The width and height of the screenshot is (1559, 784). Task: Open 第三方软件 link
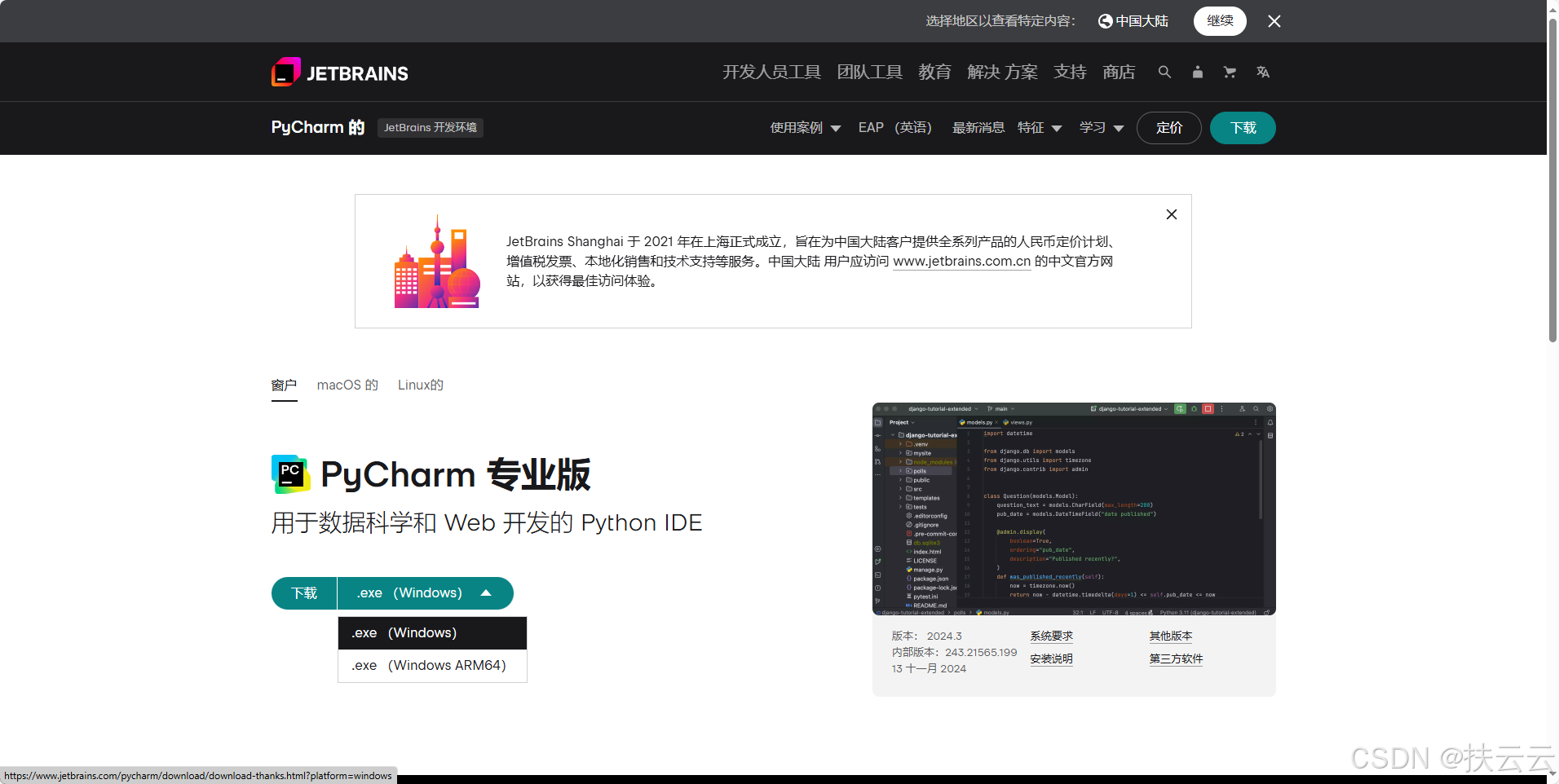point(1176,659)
